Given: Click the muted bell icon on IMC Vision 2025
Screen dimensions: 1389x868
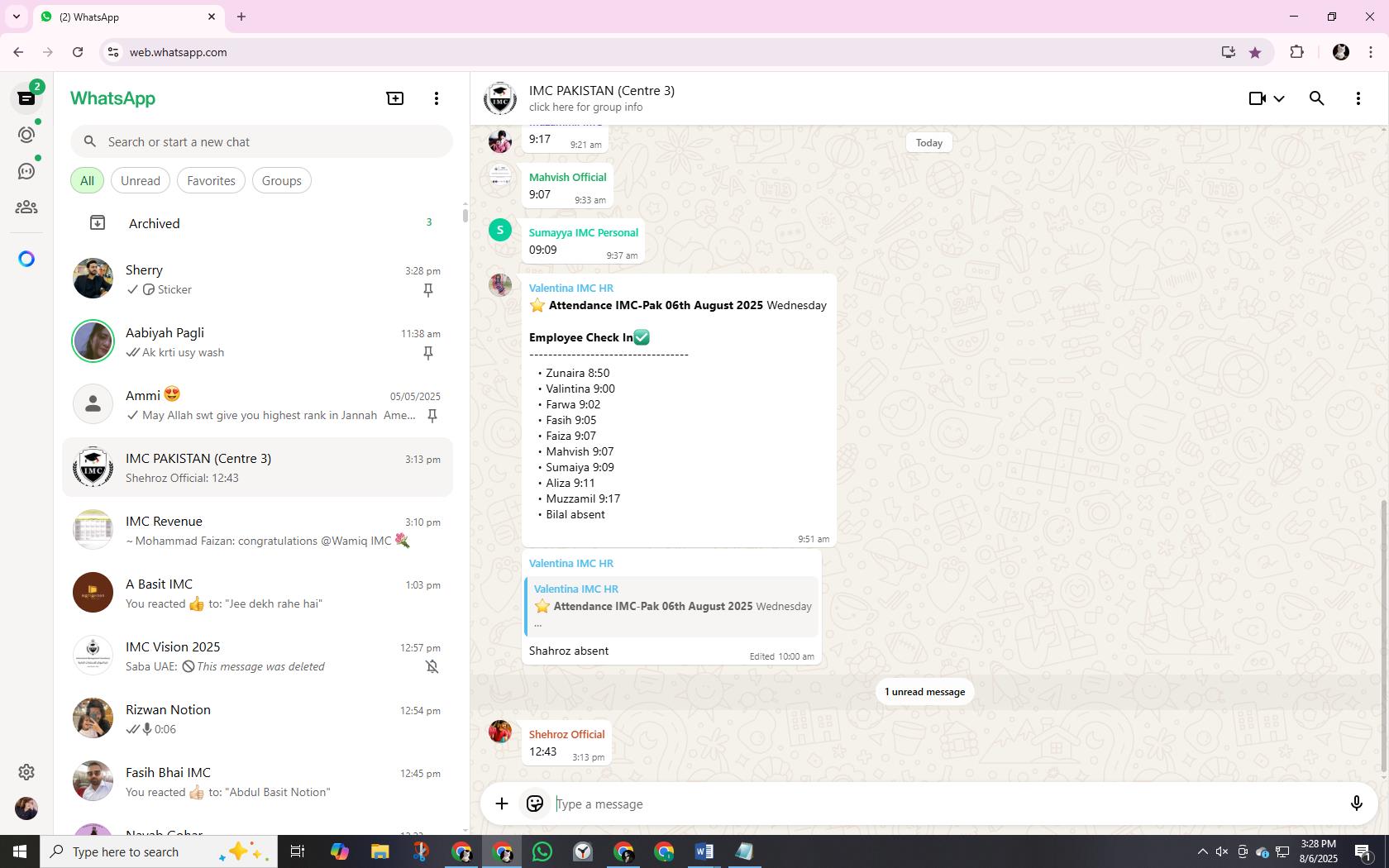Looking at the screenshot, I should 432,666.
